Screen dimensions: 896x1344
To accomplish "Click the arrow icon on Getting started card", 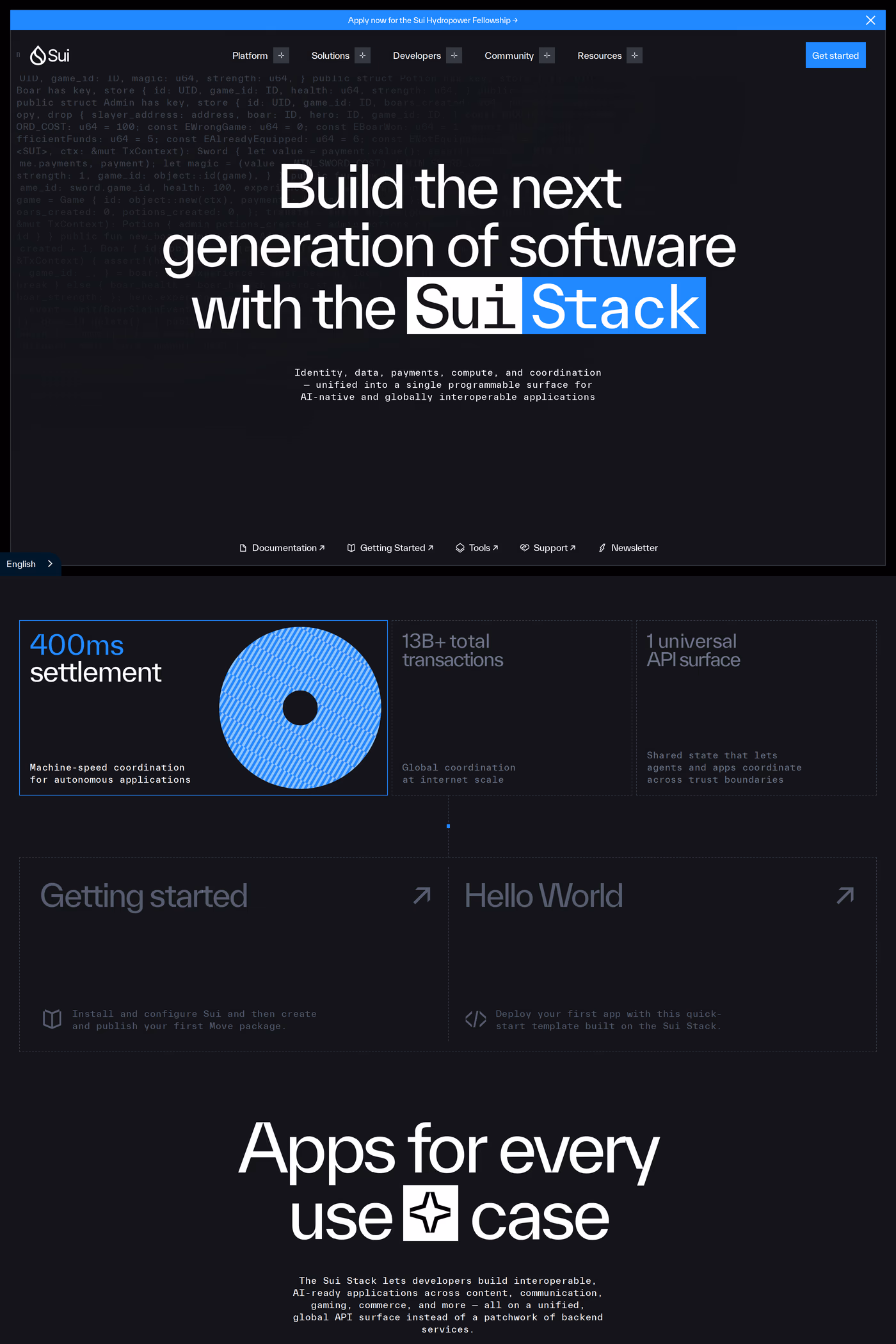I will click(x=422, y=895).
